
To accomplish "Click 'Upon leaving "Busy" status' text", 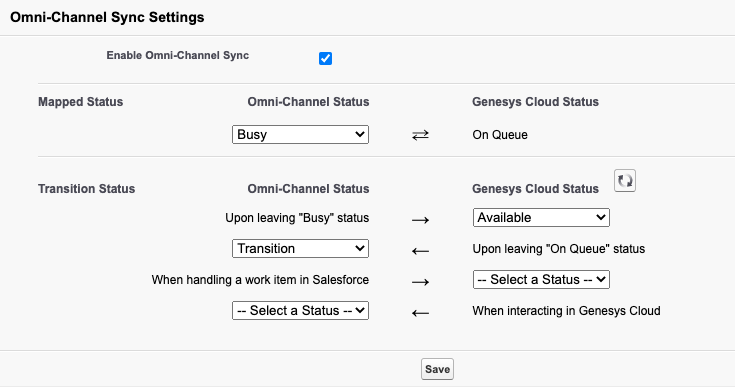I will pos(297,218).
